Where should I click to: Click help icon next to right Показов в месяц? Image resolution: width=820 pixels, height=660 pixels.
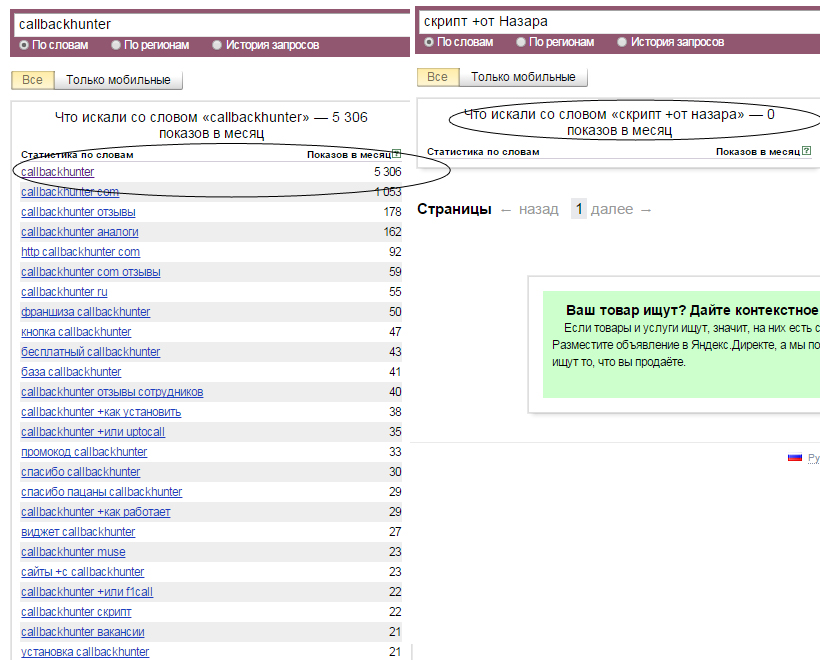806,151
